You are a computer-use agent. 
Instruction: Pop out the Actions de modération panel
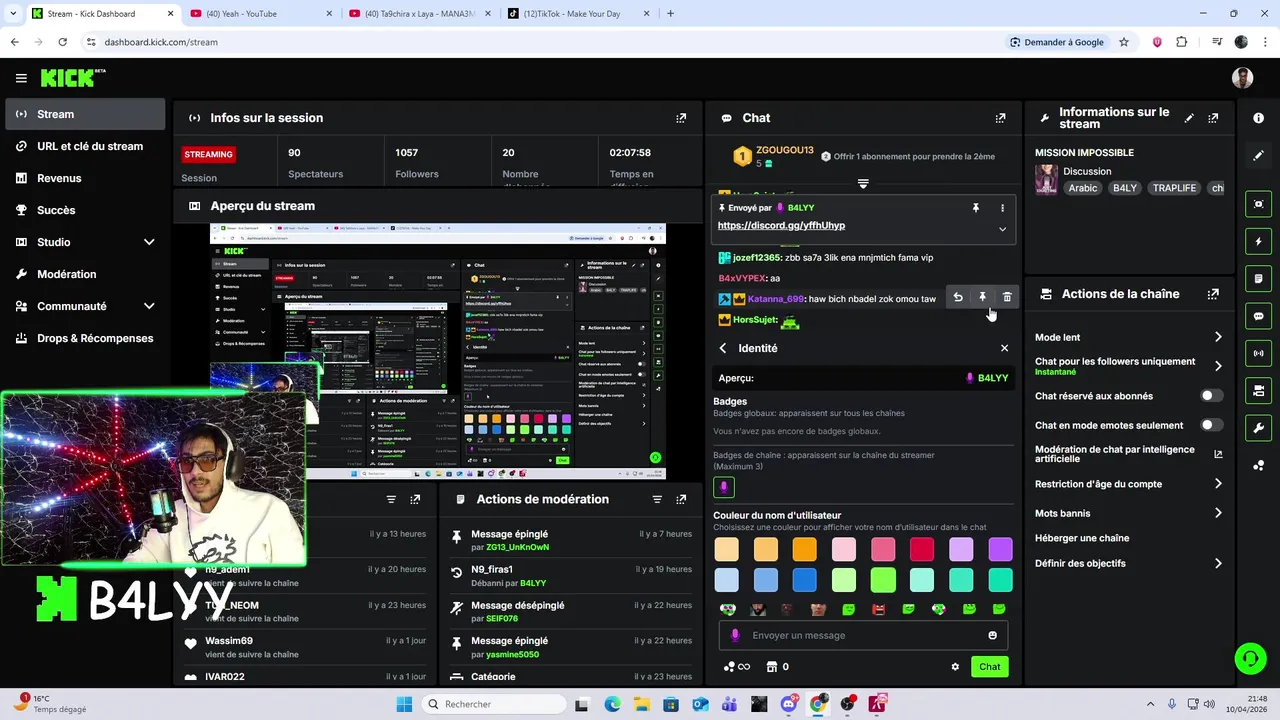681,499
